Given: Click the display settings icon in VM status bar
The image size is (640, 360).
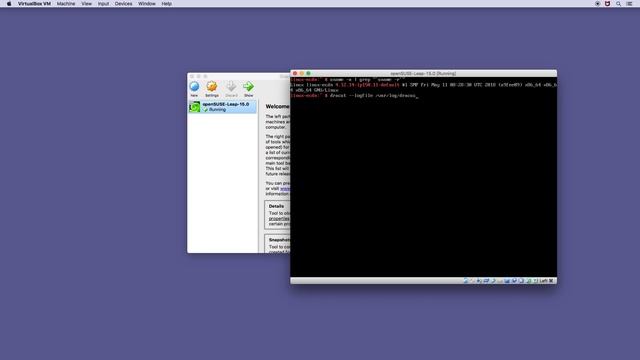Looking at the screenshot, I should [507, 281].
